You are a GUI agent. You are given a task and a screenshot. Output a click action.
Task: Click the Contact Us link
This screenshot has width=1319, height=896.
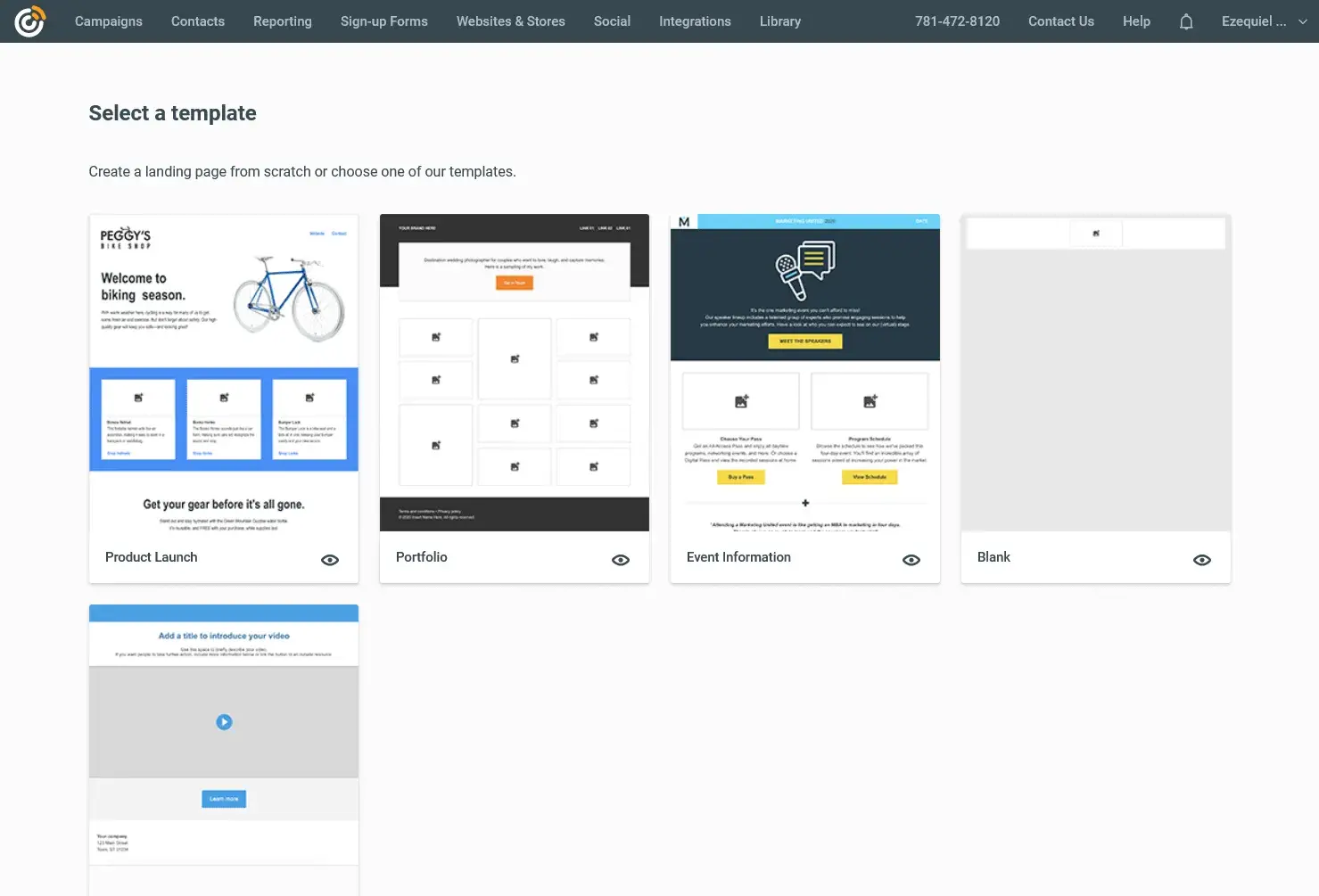[x=1060, y=21]
